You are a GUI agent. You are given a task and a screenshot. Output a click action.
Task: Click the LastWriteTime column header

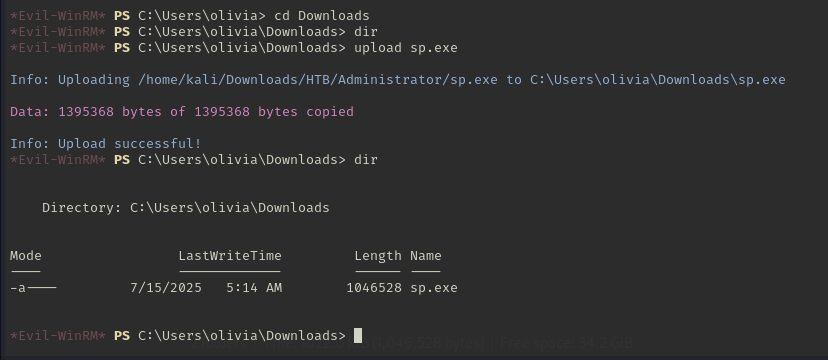tap(230, 256)
